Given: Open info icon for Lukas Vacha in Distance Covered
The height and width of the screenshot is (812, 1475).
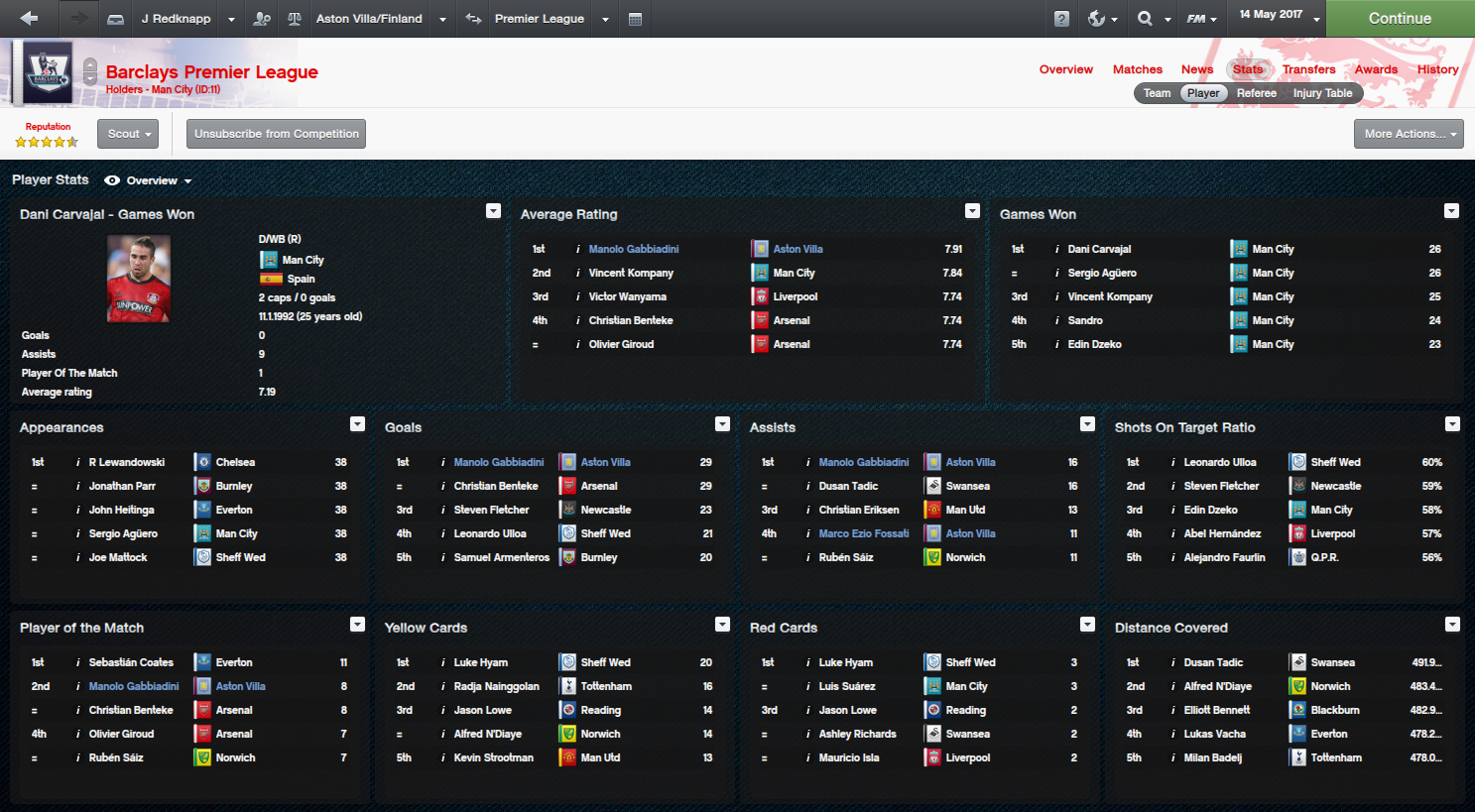Looking at the screenshot, I should tap(1173, 734).
